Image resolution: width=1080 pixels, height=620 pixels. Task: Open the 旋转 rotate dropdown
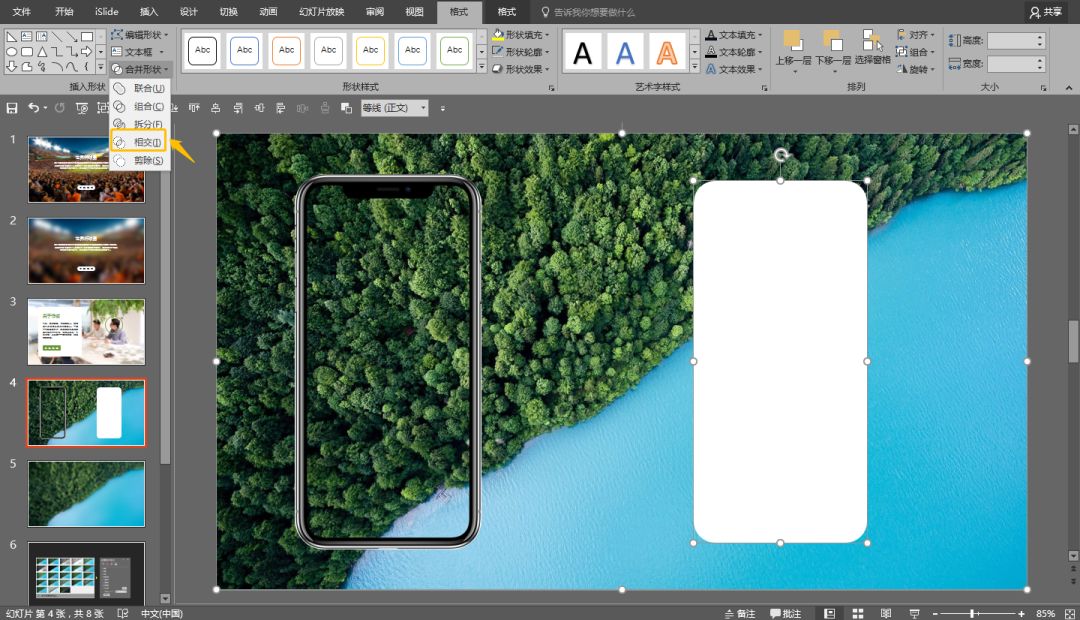916,69
